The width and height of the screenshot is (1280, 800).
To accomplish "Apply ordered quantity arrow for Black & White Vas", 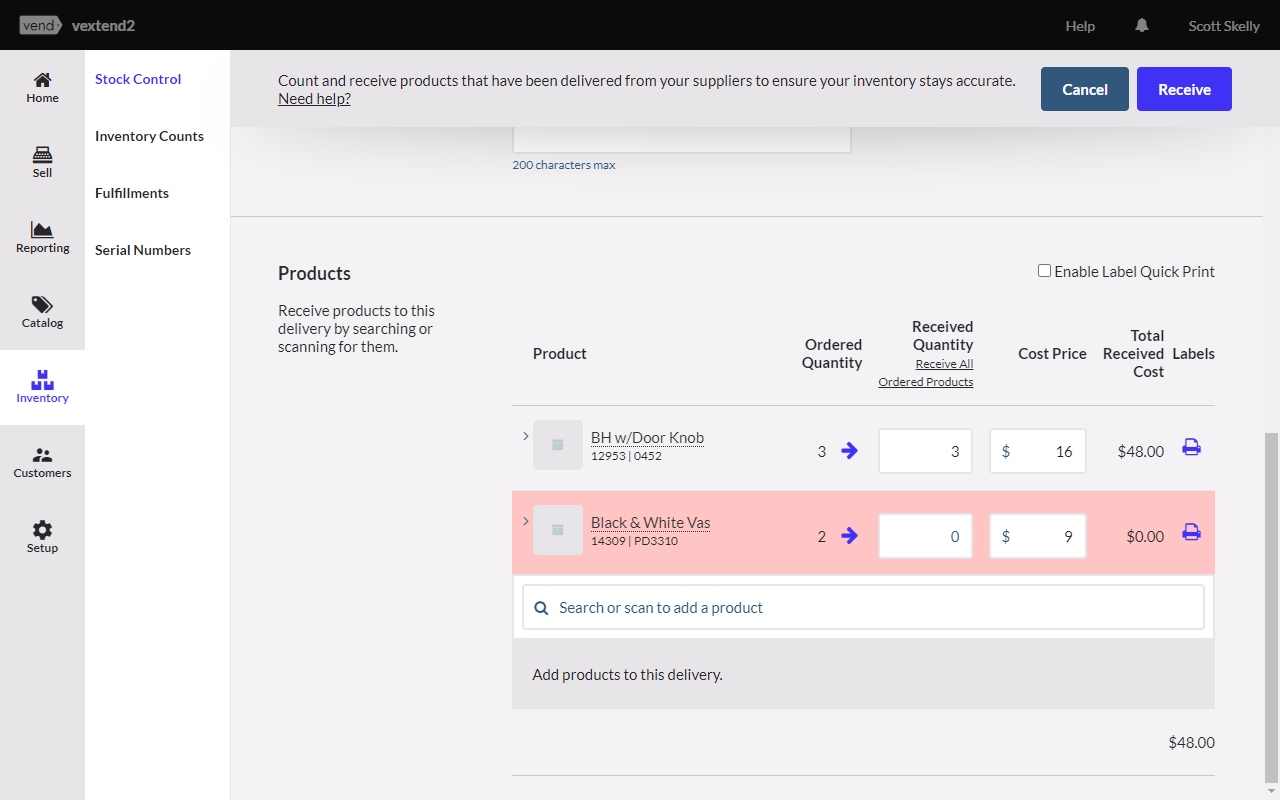I will click(x=850, y=536).
